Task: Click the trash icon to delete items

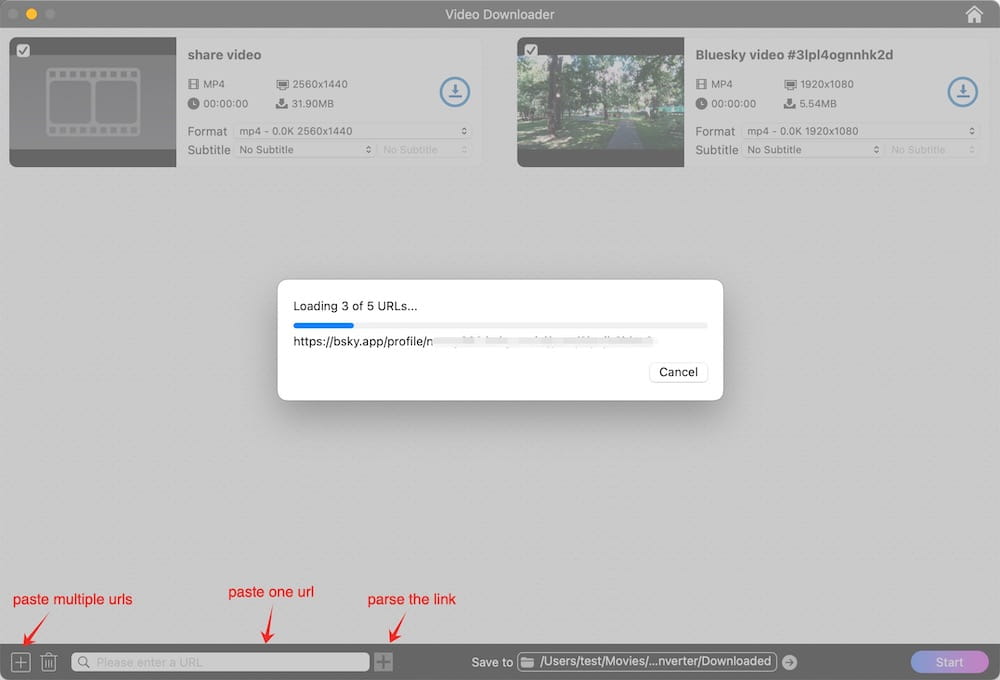Action: click(48, 662)
